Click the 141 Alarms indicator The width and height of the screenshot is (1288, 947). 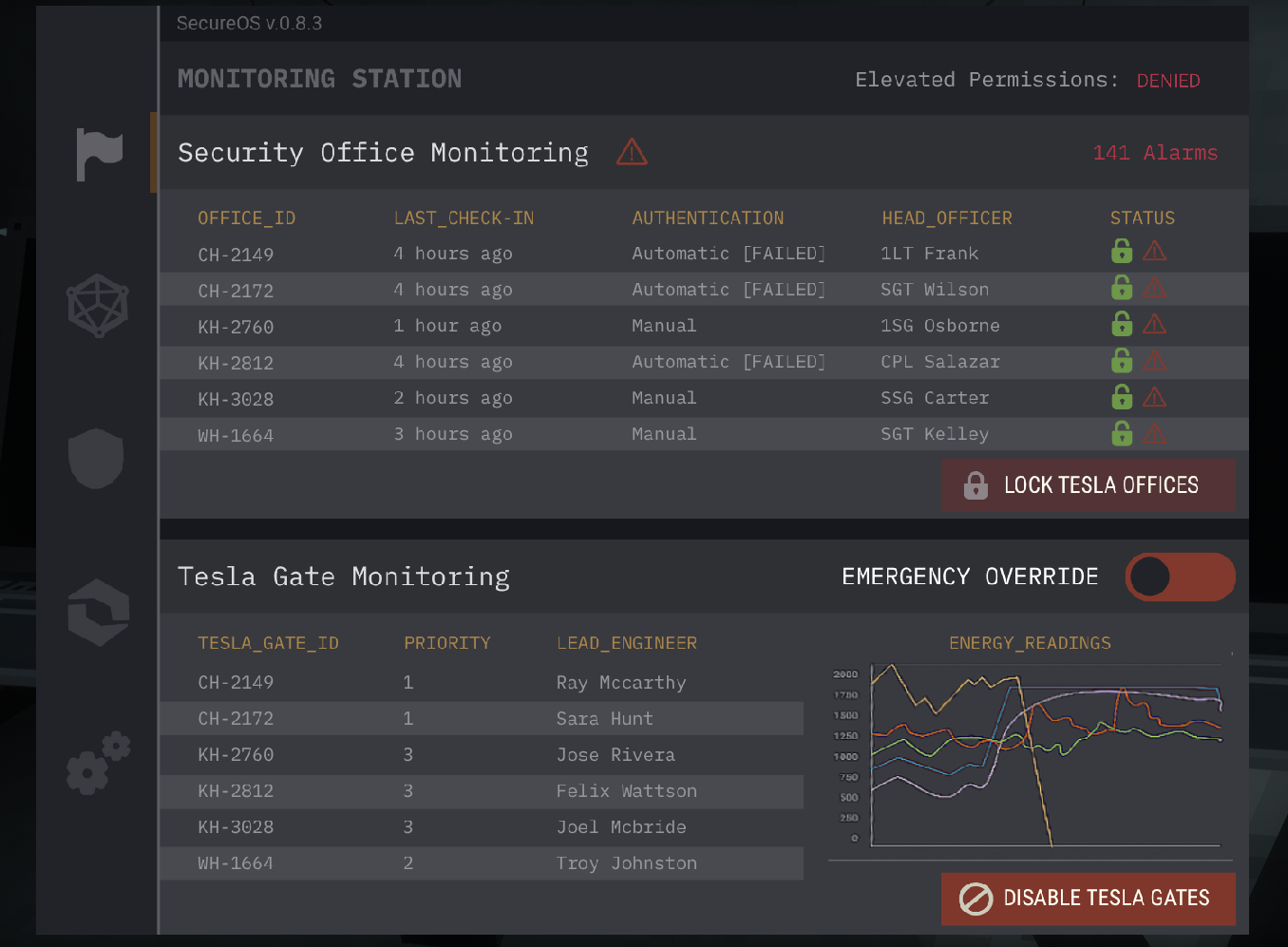pos(1155,153)
